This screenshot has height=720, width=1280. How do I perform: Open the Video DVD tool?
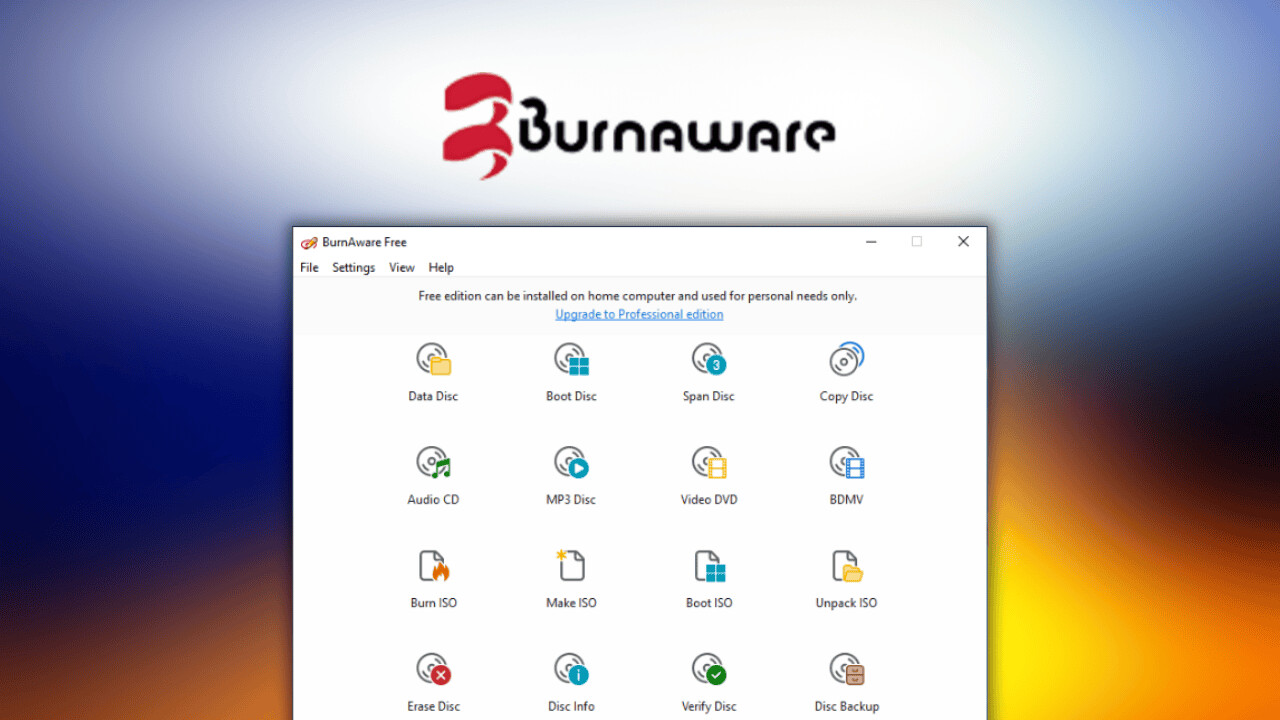pos(708,464)
